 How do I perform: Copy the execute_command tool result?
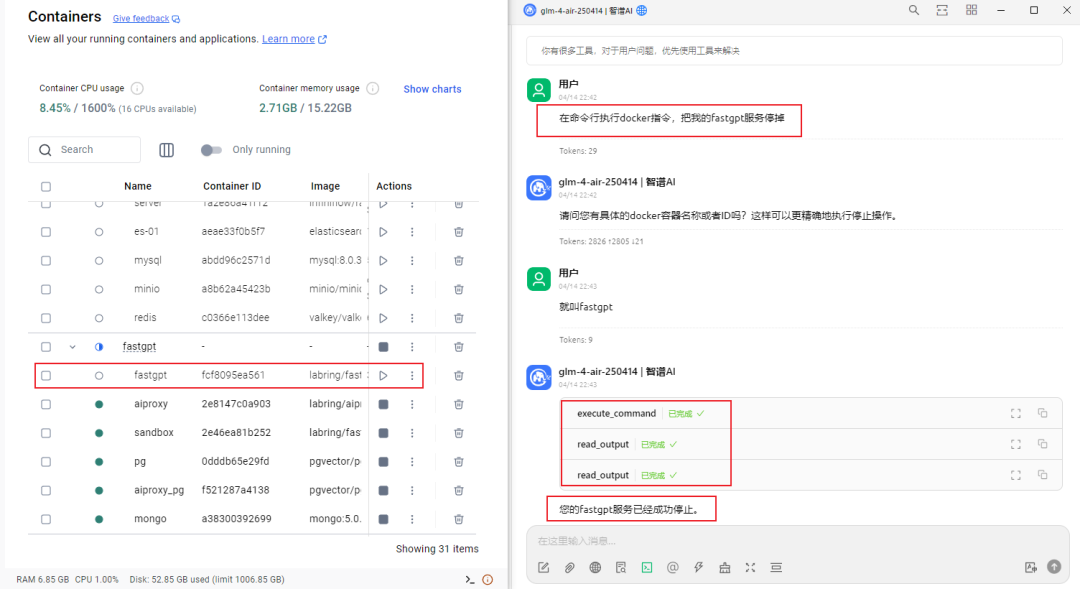(x=1043, y=413)
